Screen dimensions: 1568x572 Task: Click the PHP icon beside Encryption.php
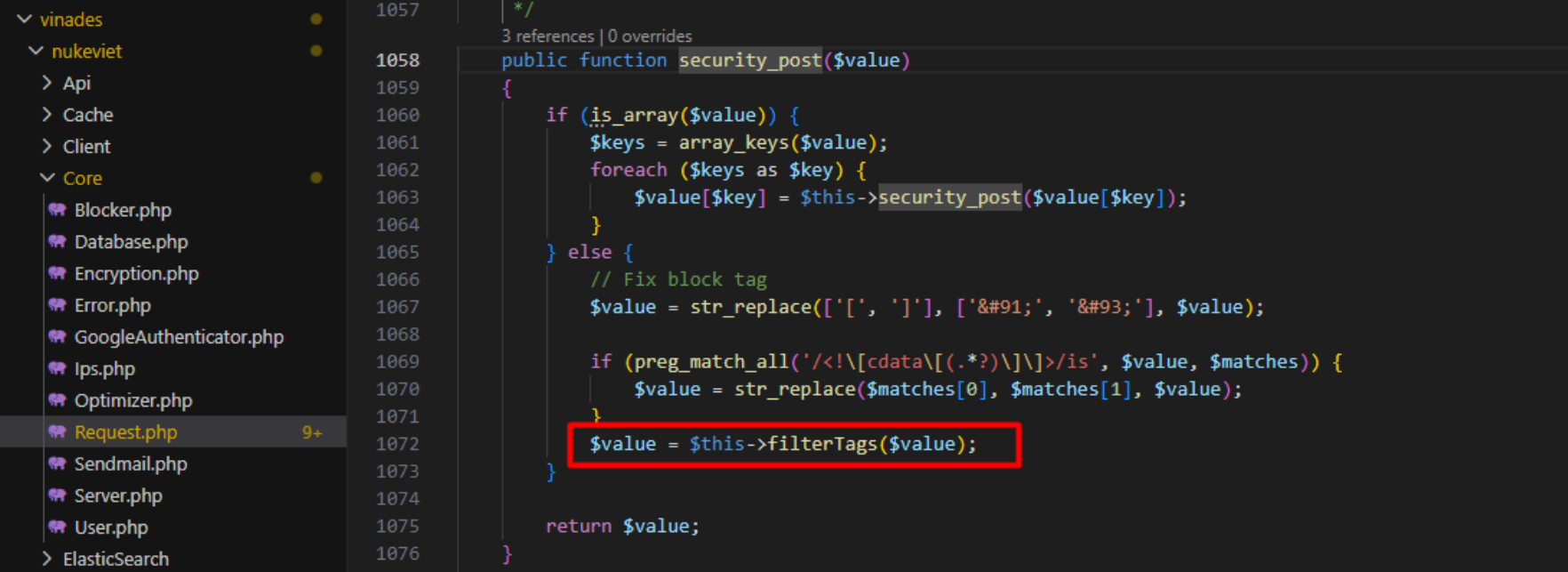pos(58,273)
